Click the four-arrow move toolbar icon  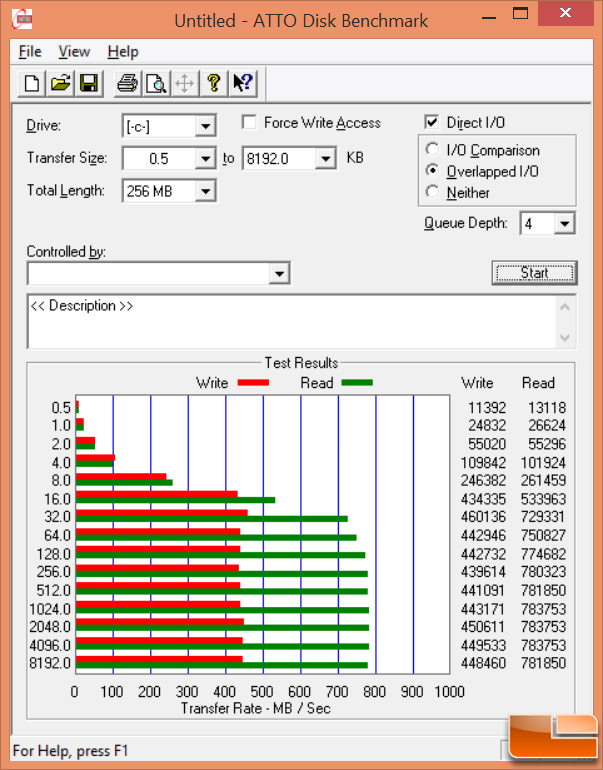pyautogui.click(x=185, y=83)
